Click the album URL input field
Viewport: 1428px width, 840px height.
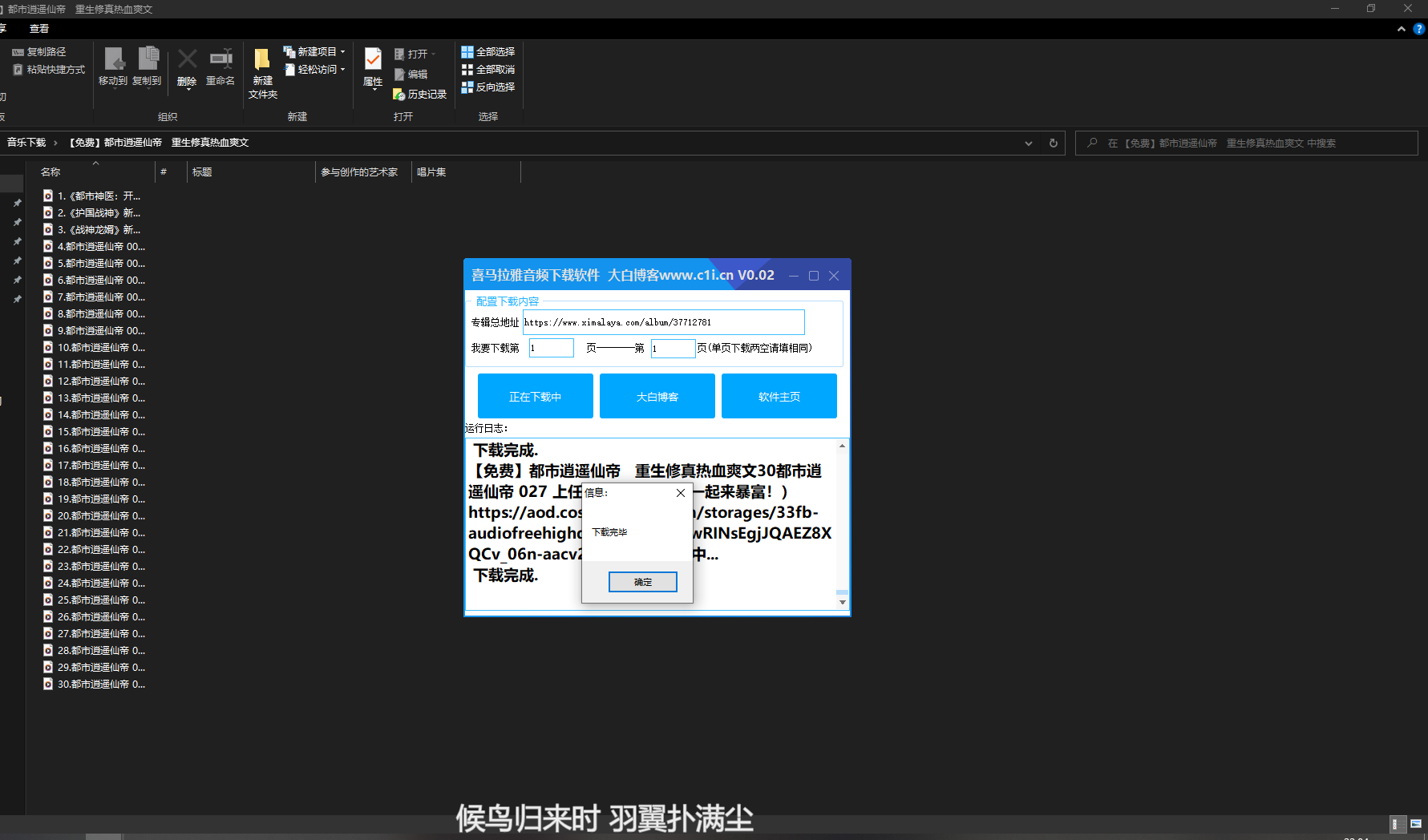point(662,321)
